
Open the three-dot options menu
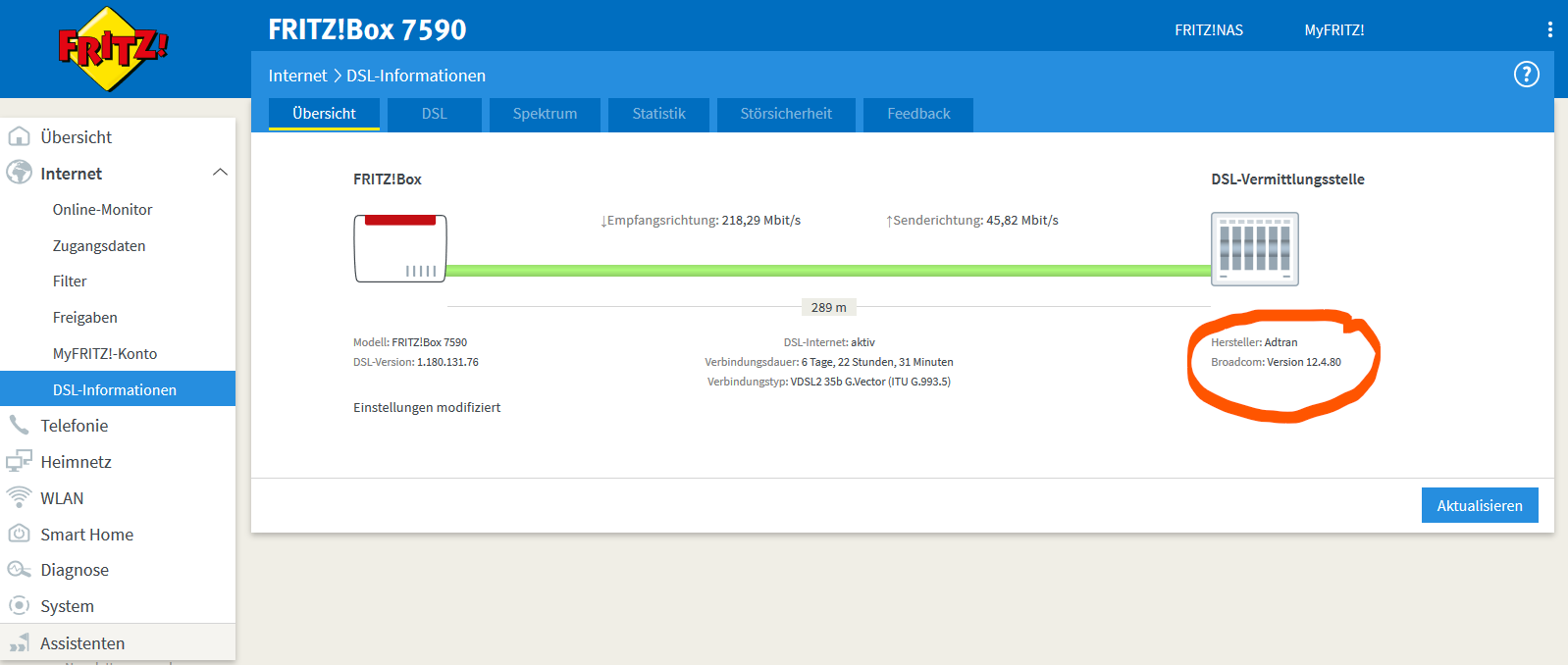pyautogui.click(x=1549, y=29)
